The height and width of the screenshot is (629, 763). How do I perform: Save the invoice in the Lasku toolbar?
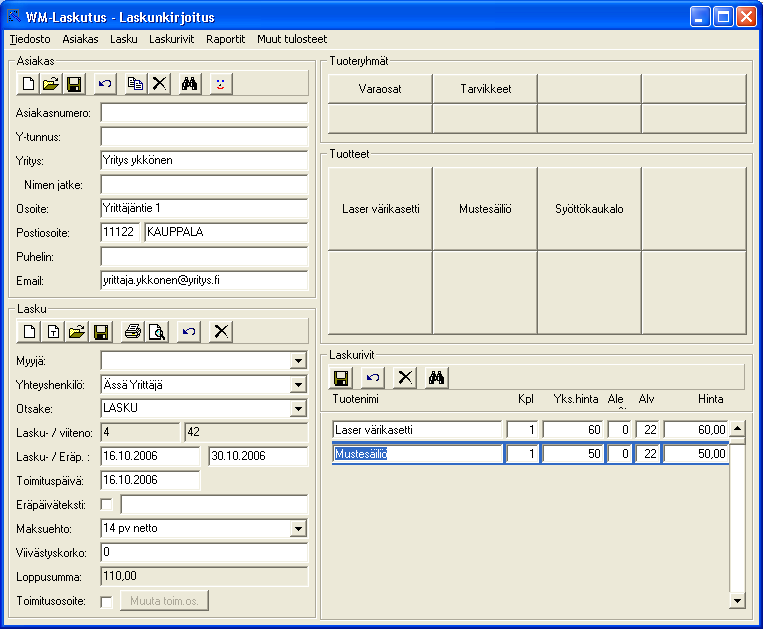coord(101,332)
